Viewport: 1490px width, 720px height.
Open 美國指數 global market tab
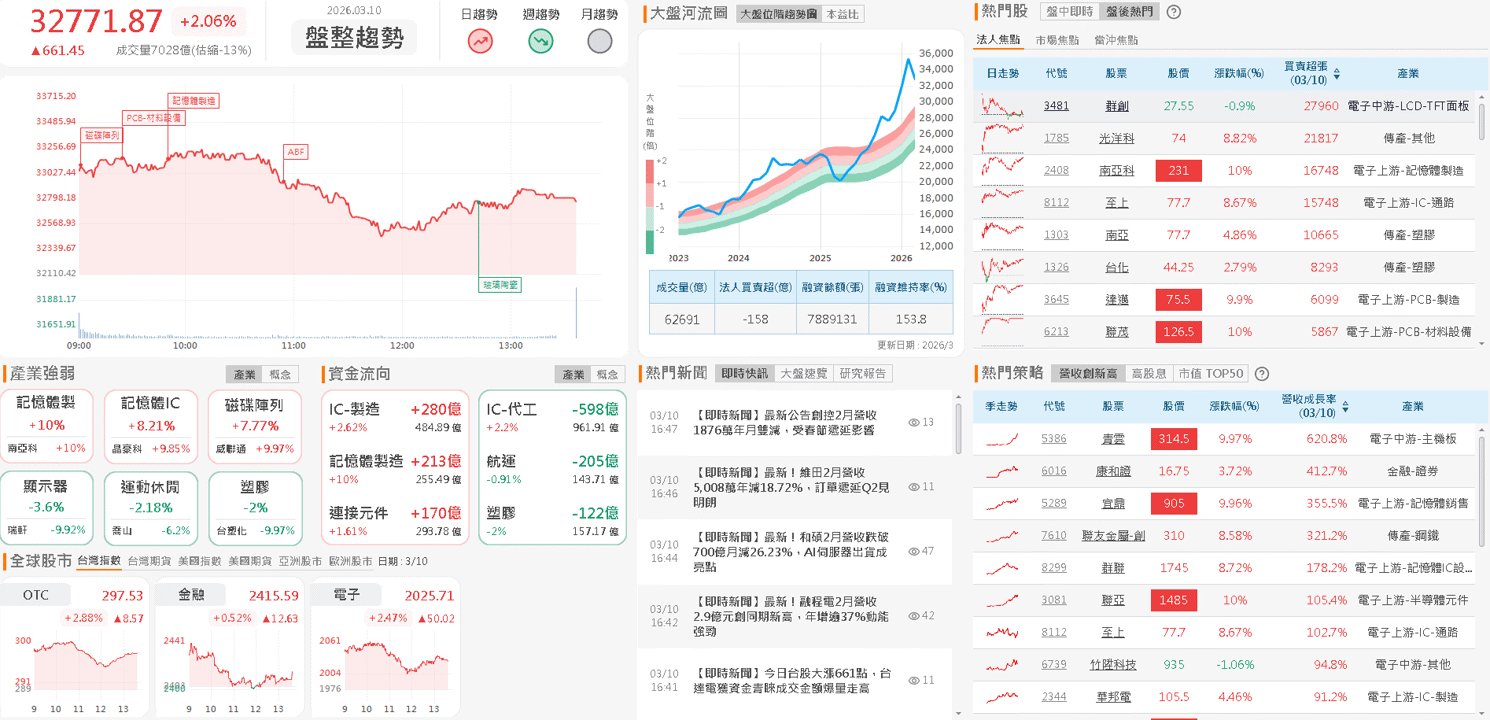tap(199, 561)
